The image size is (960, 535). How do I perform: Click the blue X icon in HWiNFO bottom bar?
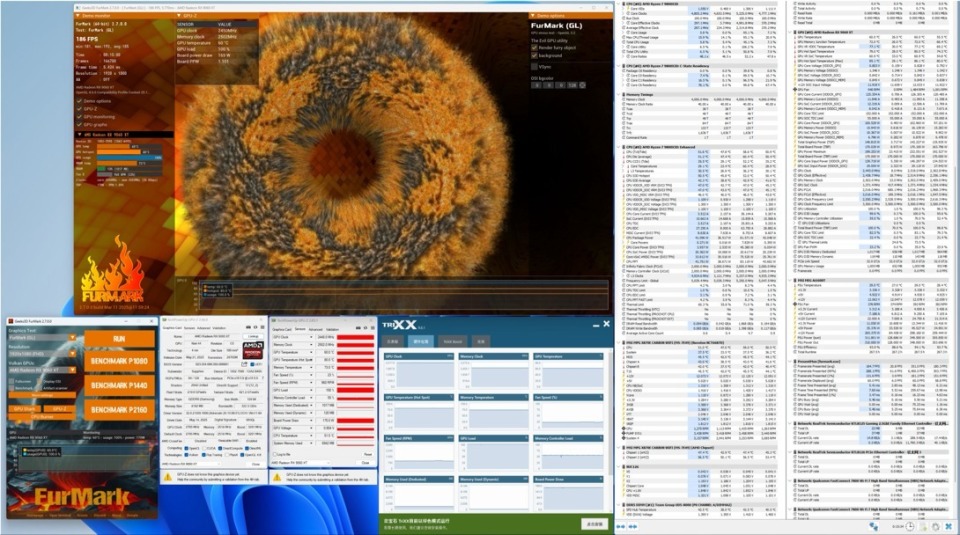pyautogui.click(x=948, y=526)
